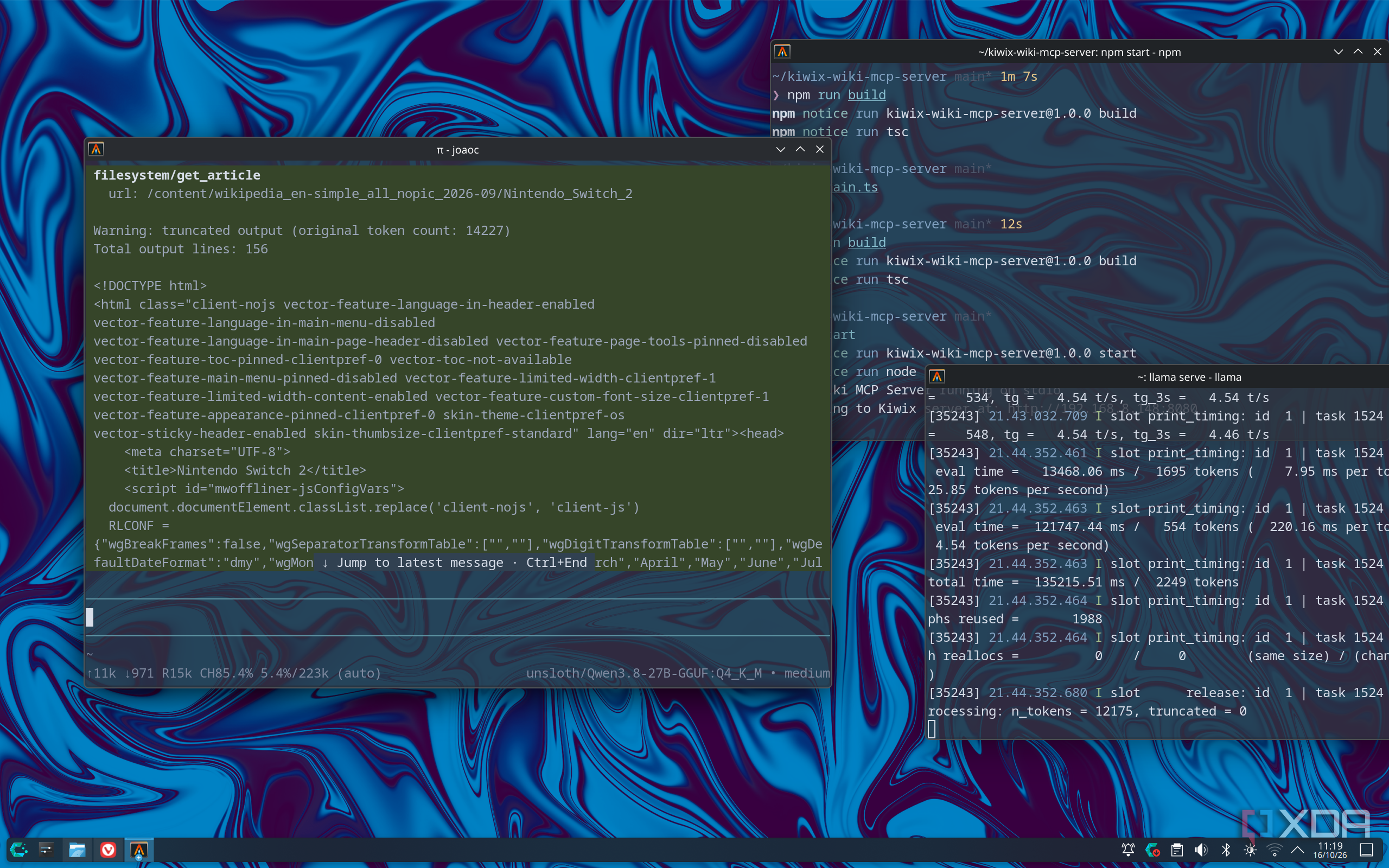Open the System Settings icon in the taskbar
1389x868 pixels.
[47, 850]
